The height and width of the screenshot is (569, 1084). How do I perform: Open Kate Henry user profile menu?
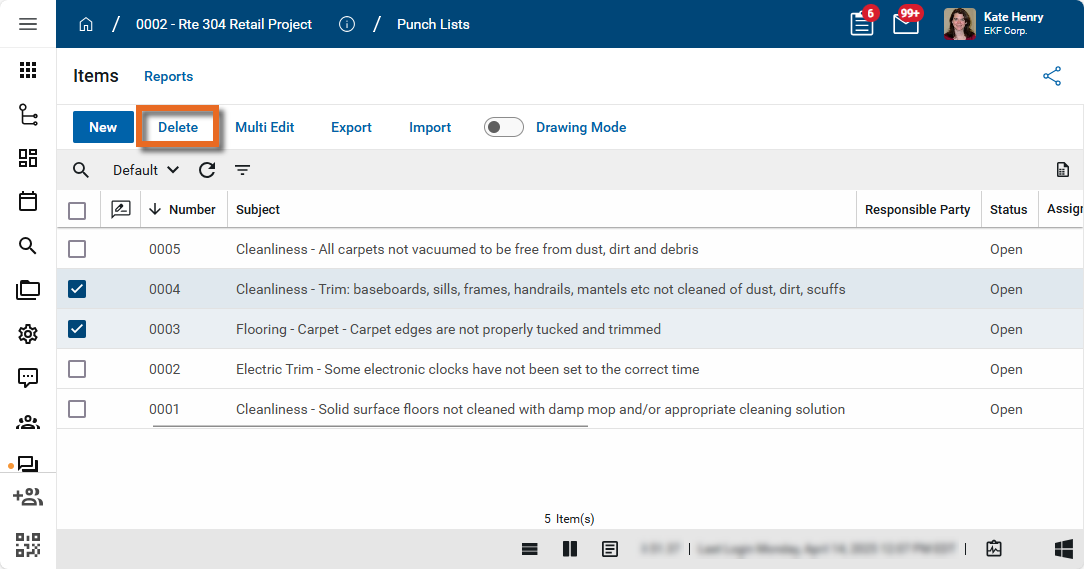(x=994, y=24)
